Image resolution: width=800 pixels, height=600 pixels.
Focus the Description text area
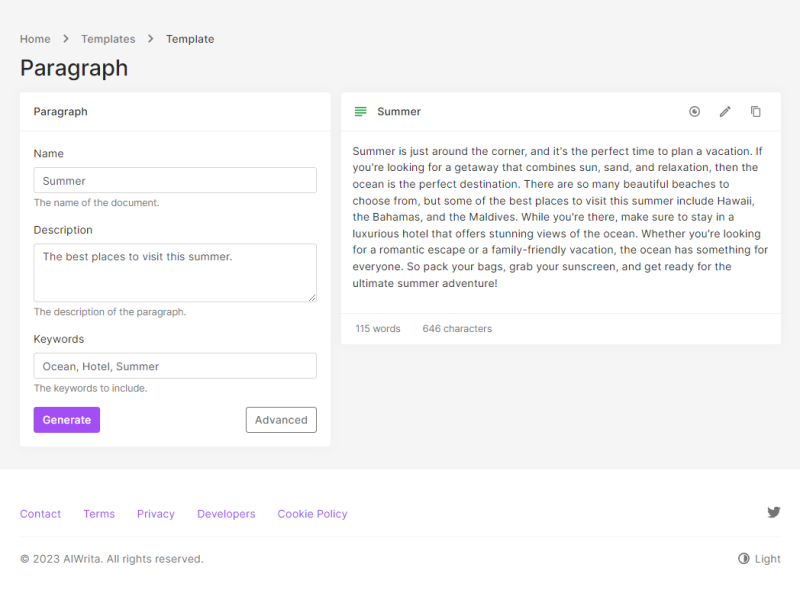pyautogui.click(x=175, y=272)
